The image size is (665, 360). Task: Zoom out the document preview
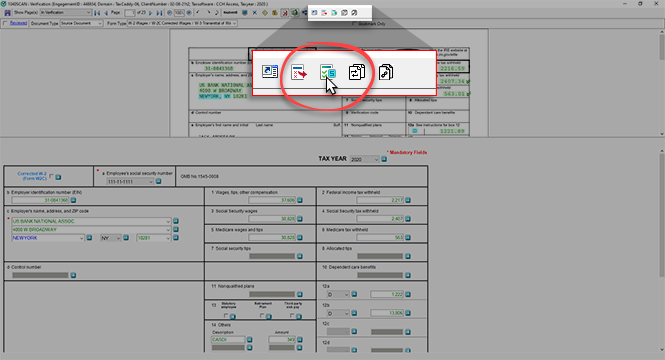tap(169, 13)
